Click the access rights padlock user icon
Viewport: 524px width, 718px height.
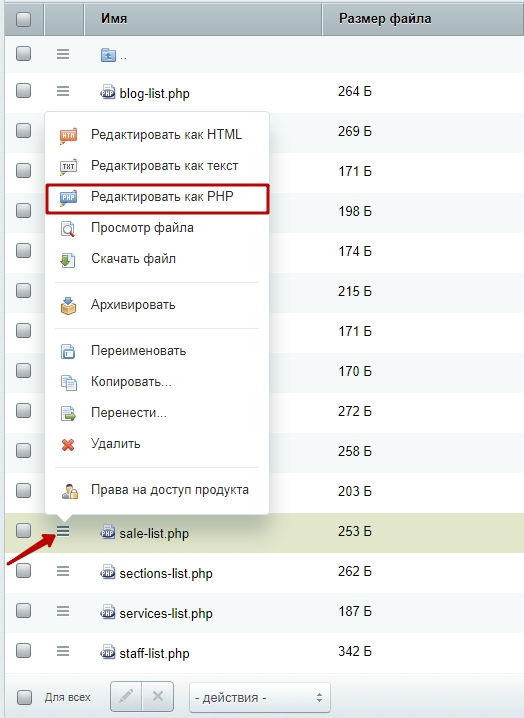click(70, 491)
